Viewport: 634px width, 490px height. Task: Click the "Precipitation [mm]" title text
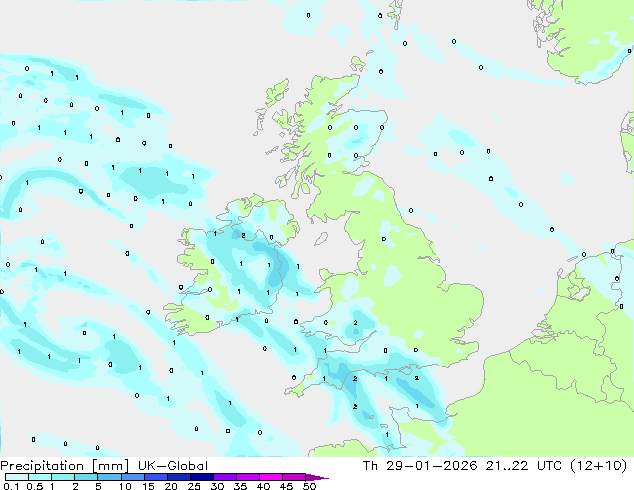click(65, 466)
